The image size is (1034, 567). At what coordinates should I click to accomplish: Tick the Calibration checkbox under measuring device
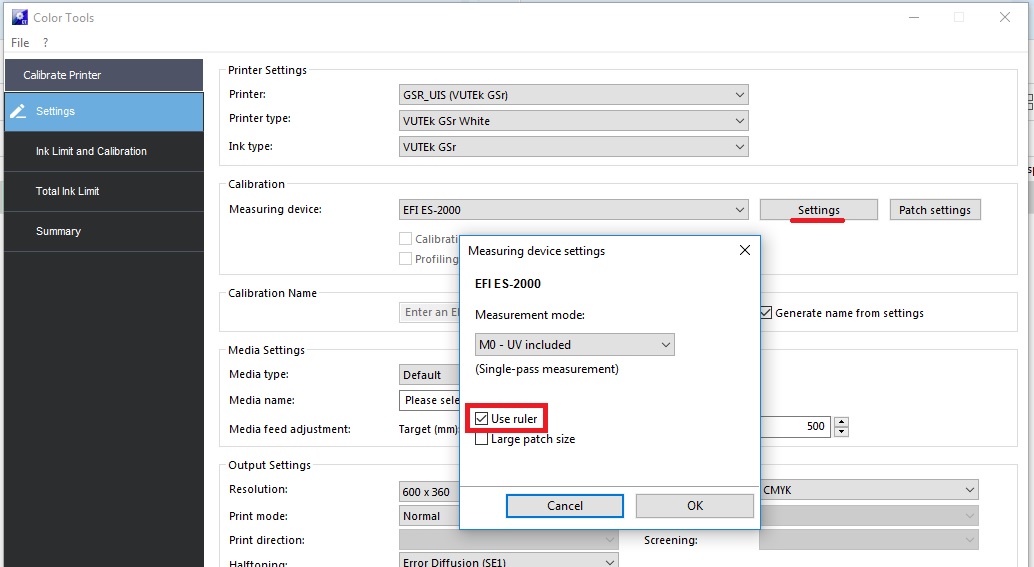[x=406, y=239]
